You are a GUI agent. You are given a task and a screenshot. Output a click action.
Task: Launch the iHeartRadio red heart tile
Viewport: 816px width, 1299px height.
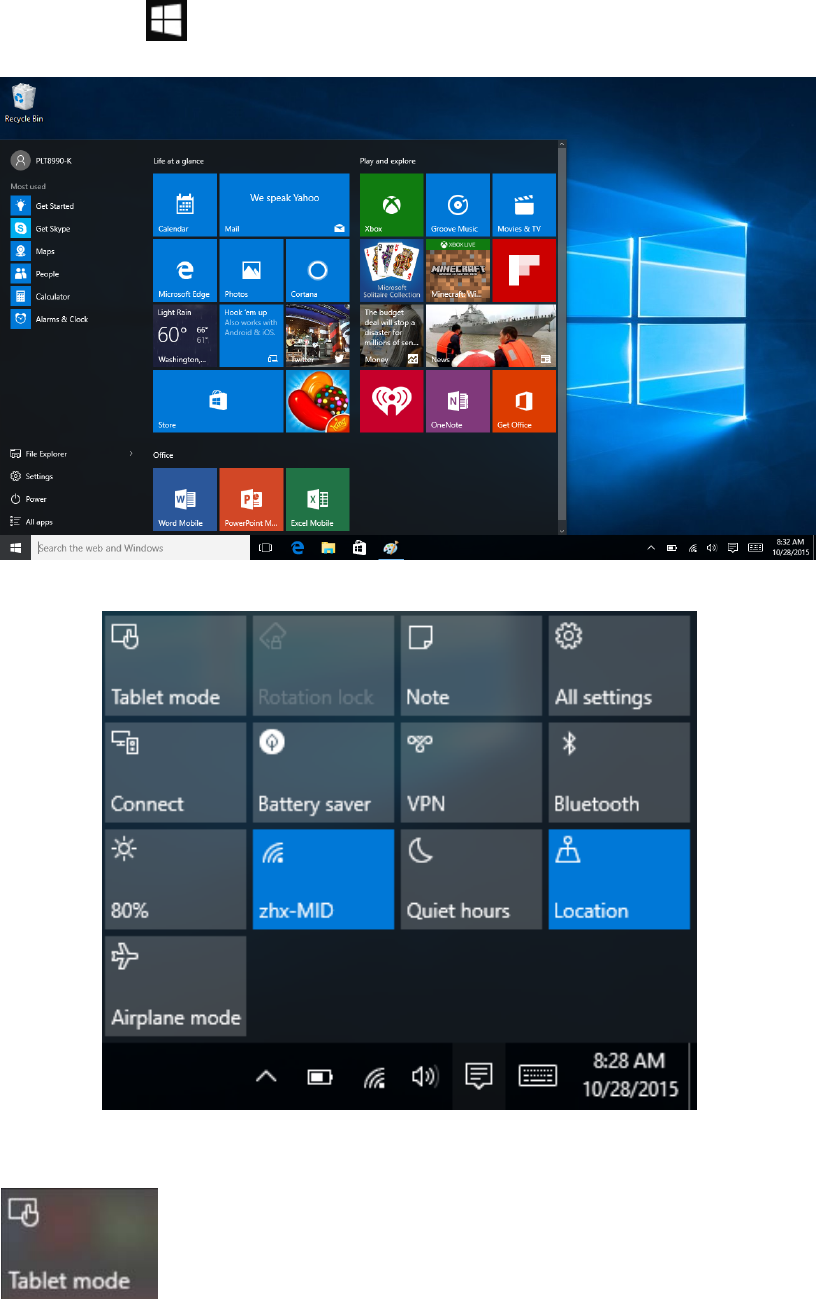pos(392,401)
